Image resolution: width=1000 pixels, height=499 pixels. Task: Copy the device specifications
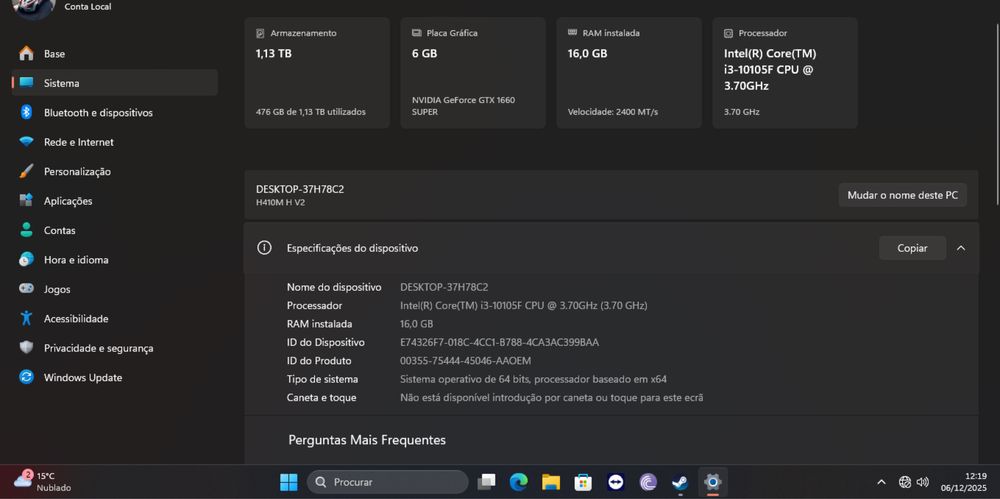click(x=912, y=248)
